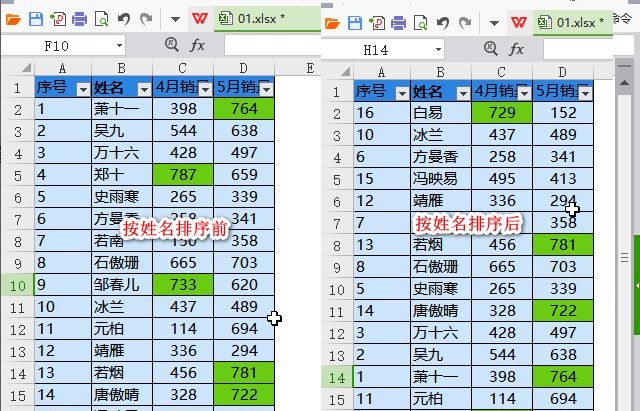
Task: Click Export to PDF icon in before-sort window
Action: [x=57, y=19]
